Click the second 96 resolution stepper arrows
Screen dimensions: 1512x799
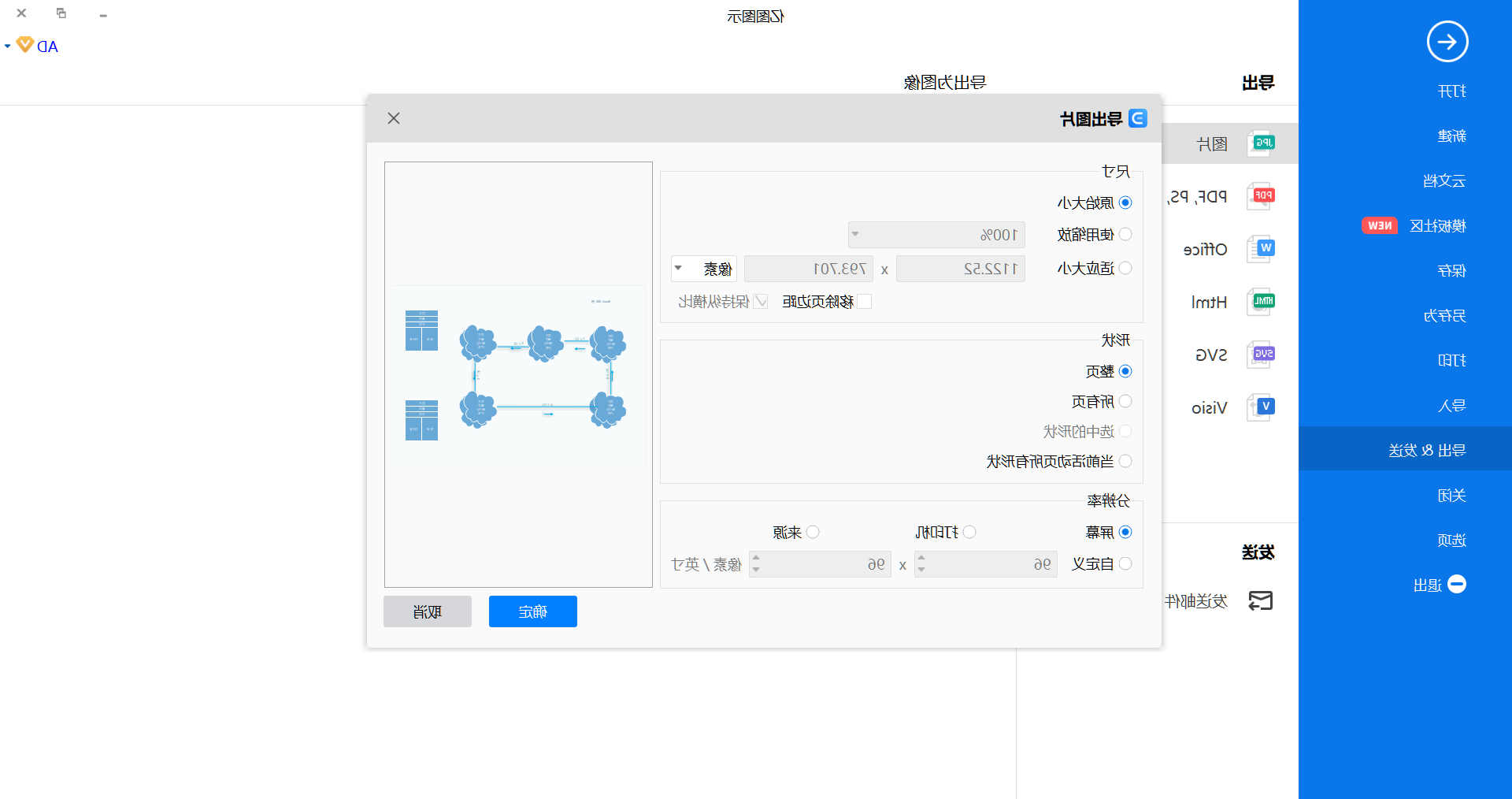coord(756,564)
